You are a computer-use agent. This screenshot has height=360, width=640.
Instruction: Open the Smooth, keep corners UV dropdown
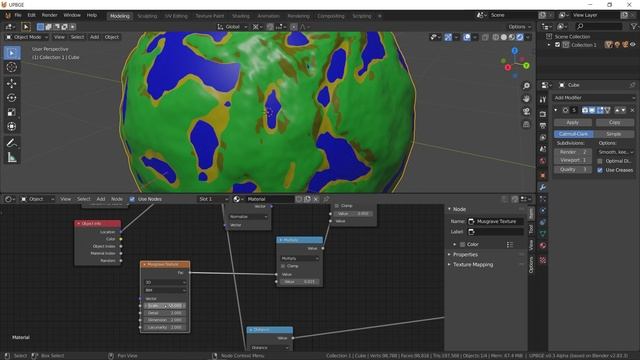click(616, 152)
